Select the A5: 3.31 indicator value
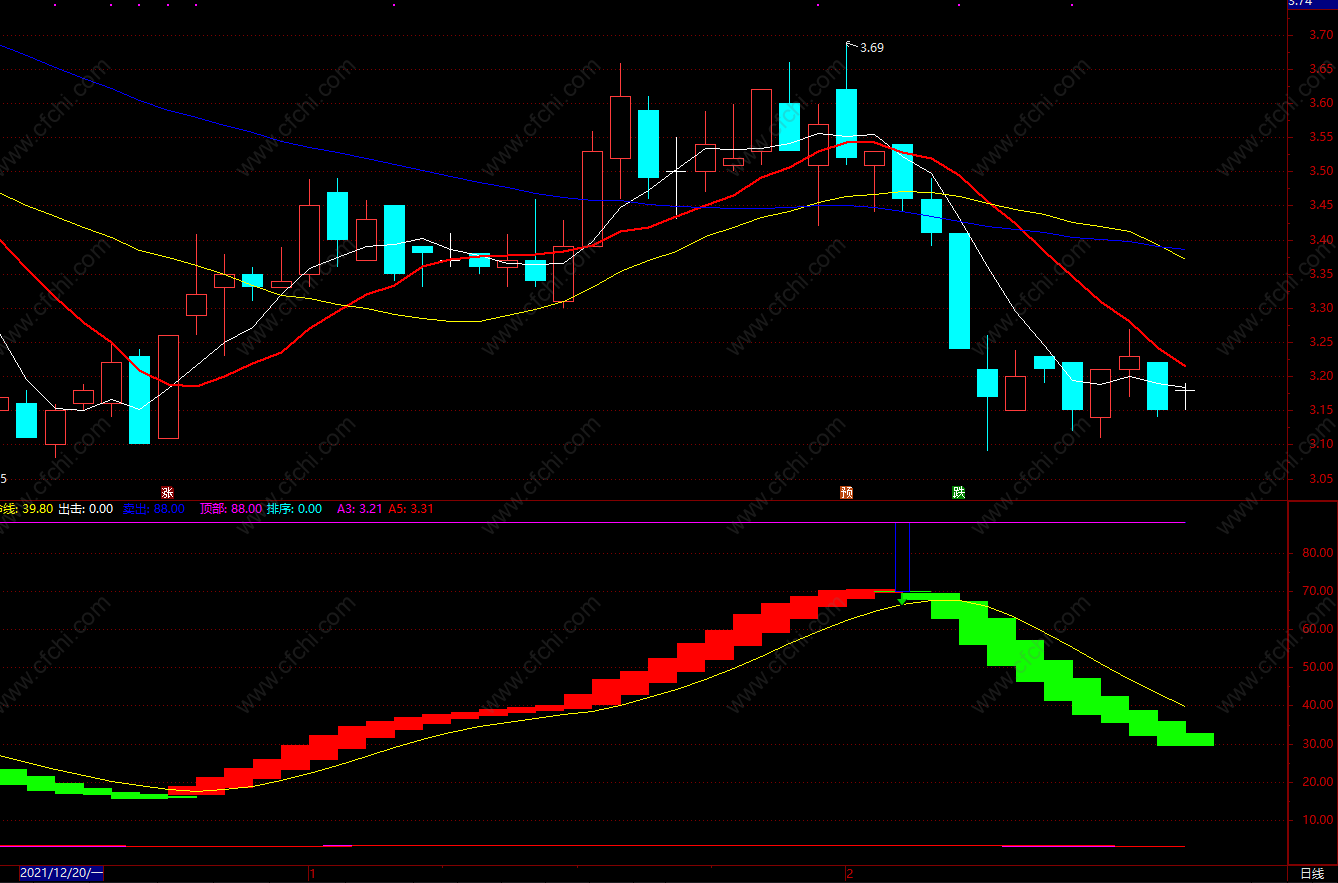The image size is (1338, 883). pyautogui.click(x=411, y=509)
